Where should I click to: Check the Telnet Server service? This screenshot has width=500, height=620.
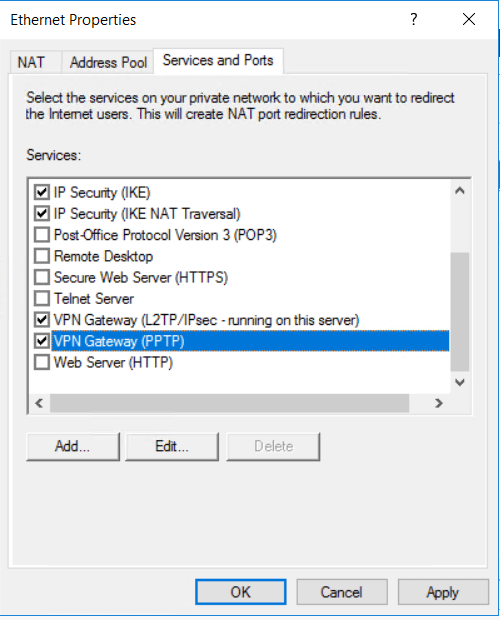(42, 299)
